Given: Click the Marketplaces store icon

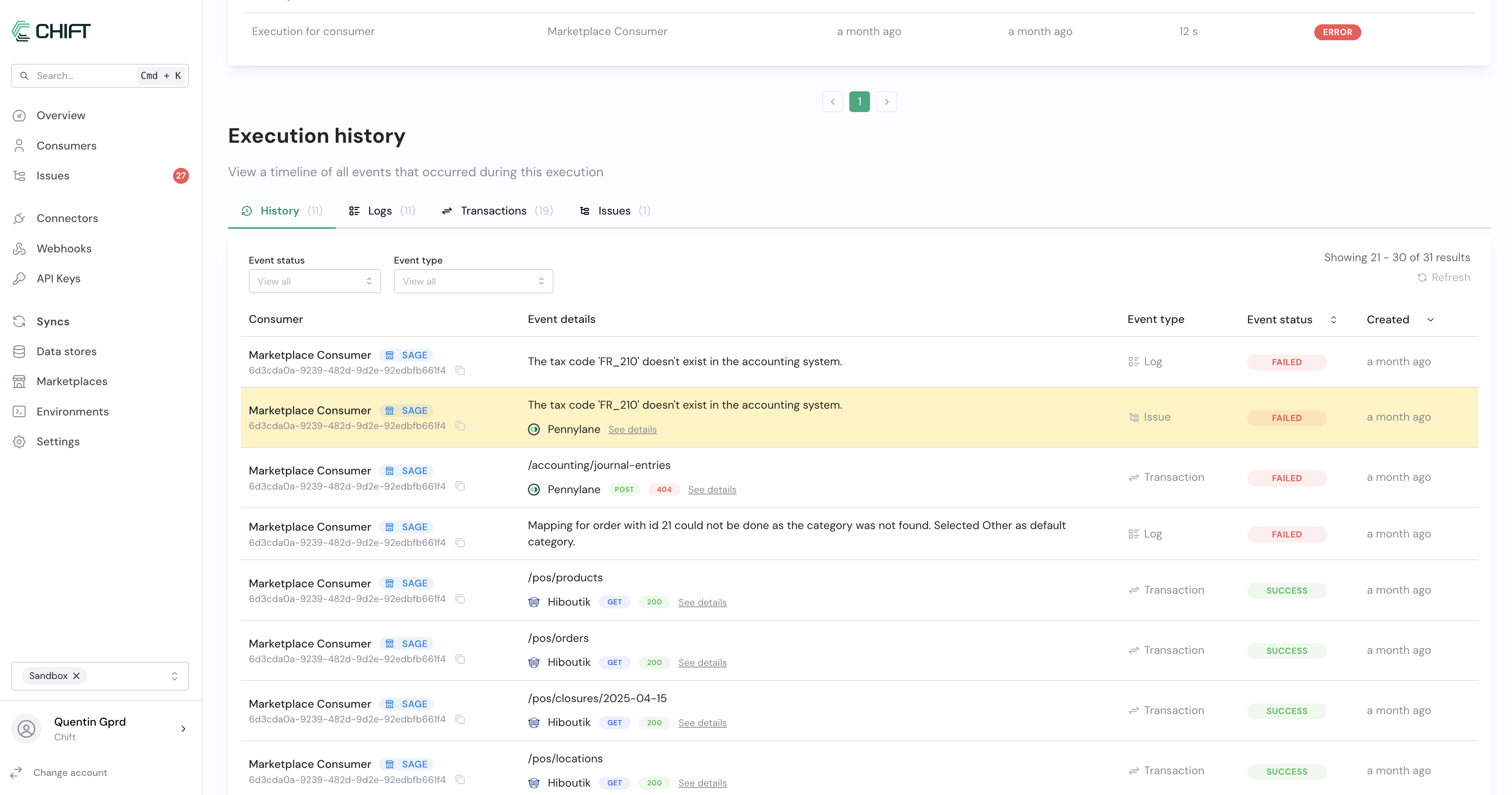Looking at the screenshot, I should coord(20,382).
